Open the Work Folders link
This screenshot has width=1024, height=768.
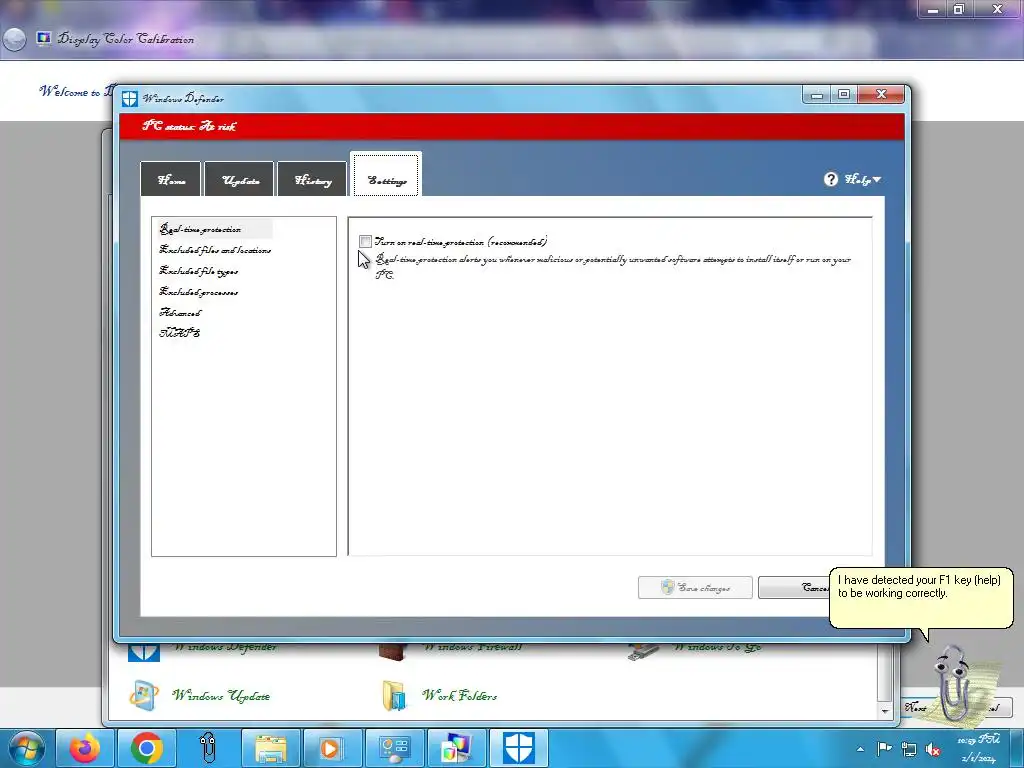[x=459, y=696]
